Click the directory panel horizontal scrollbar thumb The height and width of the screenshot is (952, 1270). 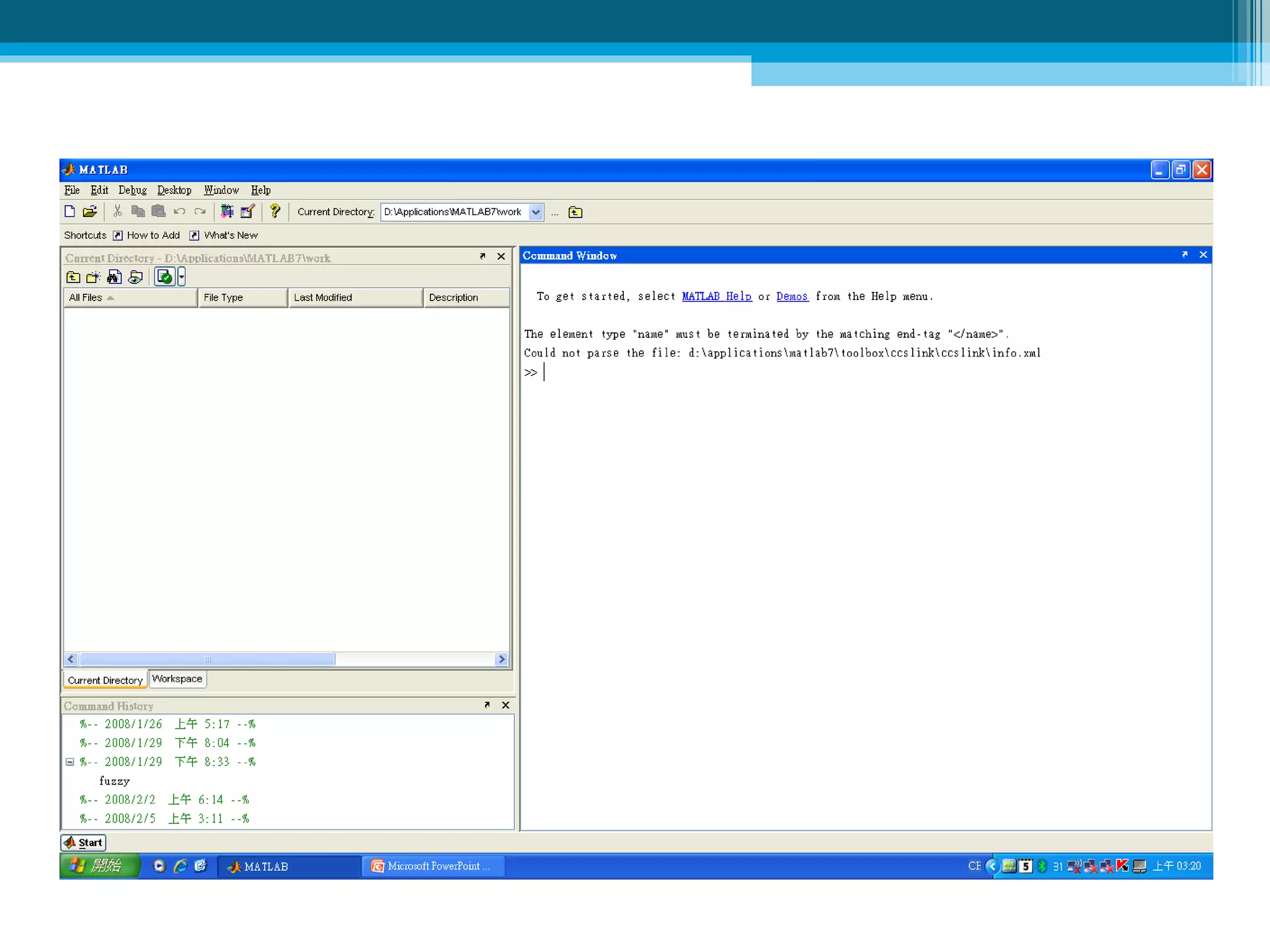tap(207, 659)
